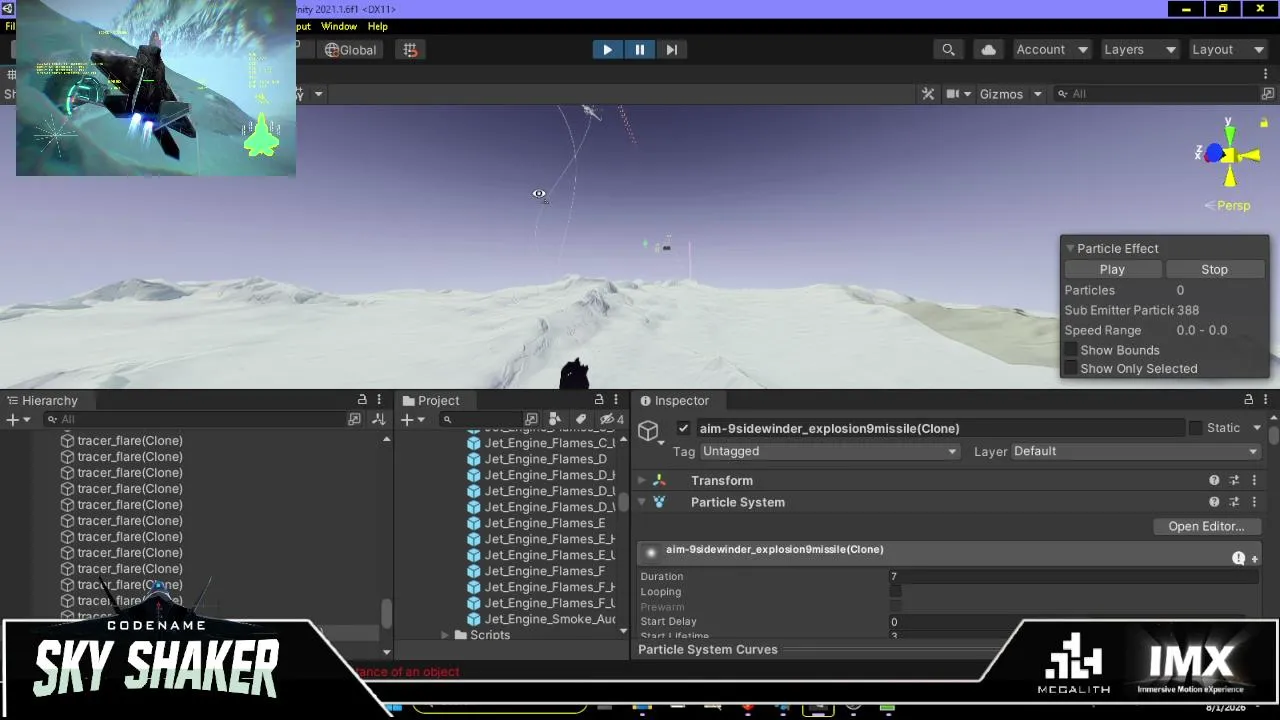Open the Hierarchy panel three-dot menu

coord(379,400)
